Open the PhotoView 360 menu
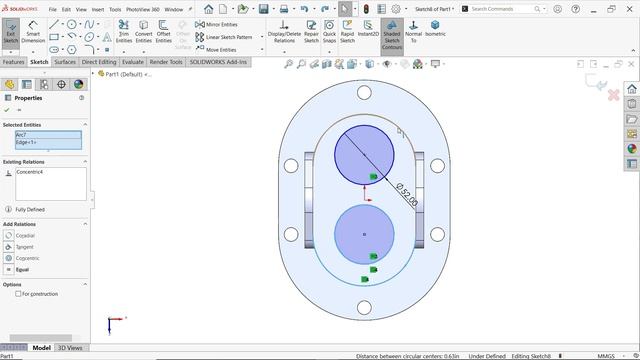This screenshot has height=360, width=640. point(143,9)
